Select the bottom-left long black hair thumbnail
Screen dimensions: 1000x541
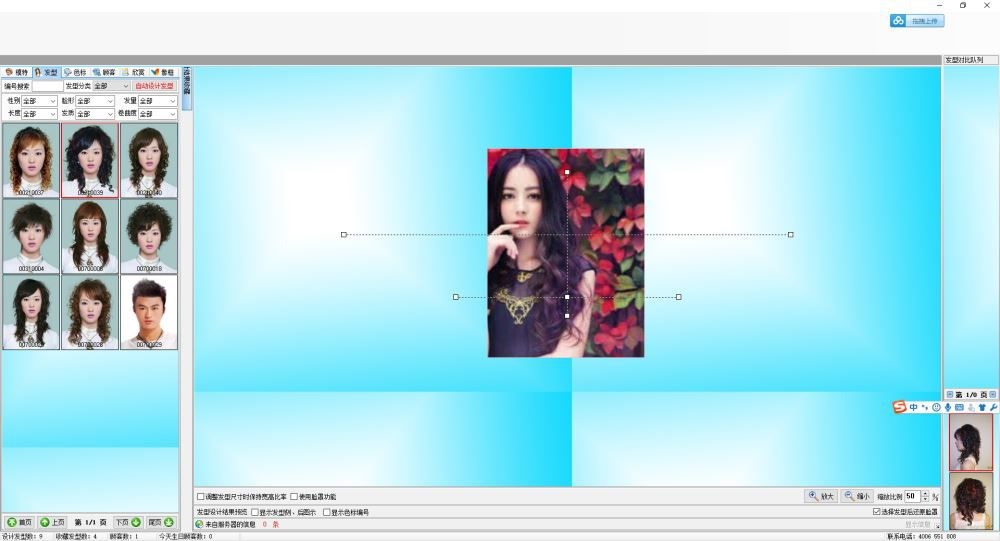(x=31, y=312)
